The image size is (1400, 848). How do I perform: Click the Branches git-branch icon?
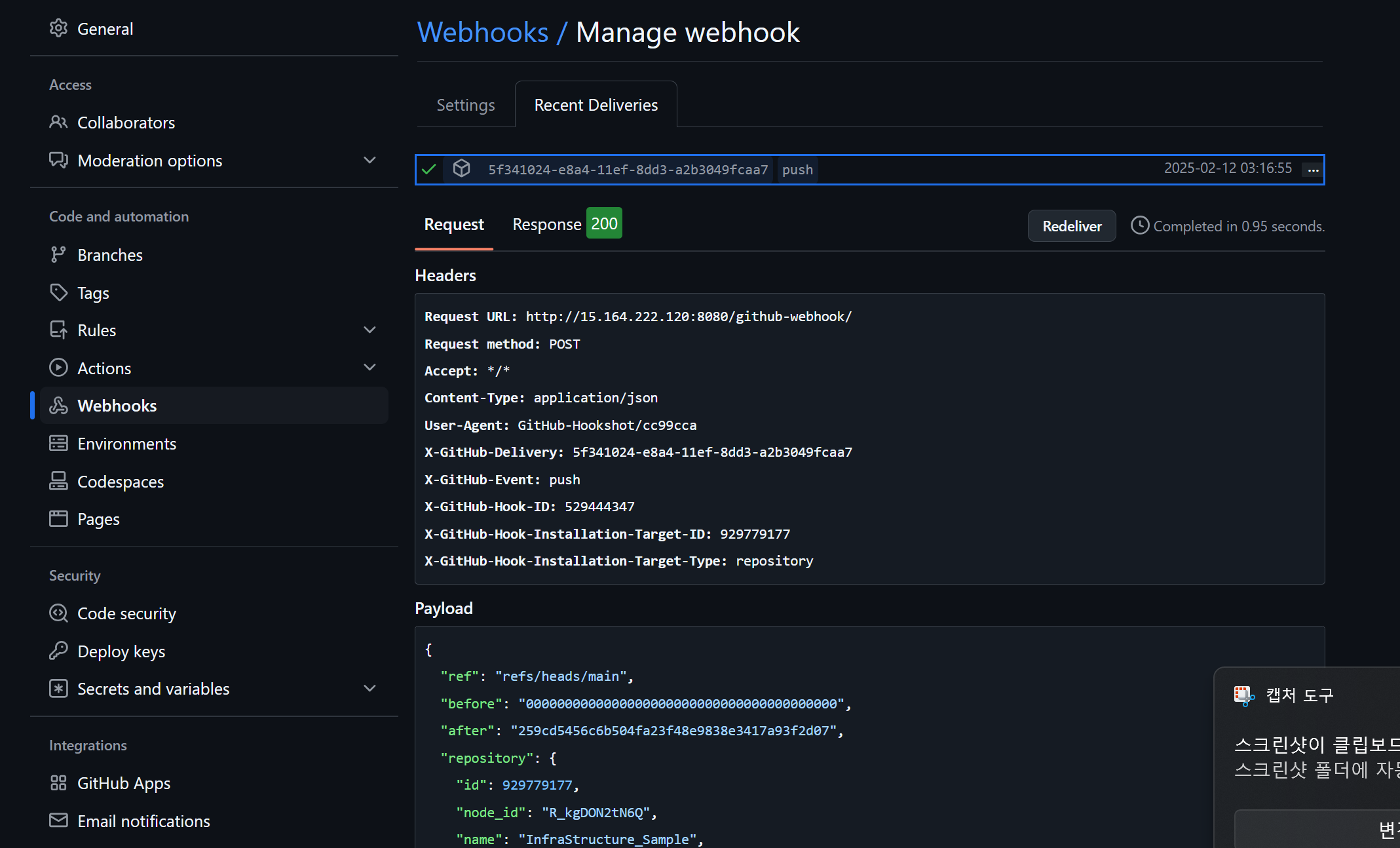[58, 255]
